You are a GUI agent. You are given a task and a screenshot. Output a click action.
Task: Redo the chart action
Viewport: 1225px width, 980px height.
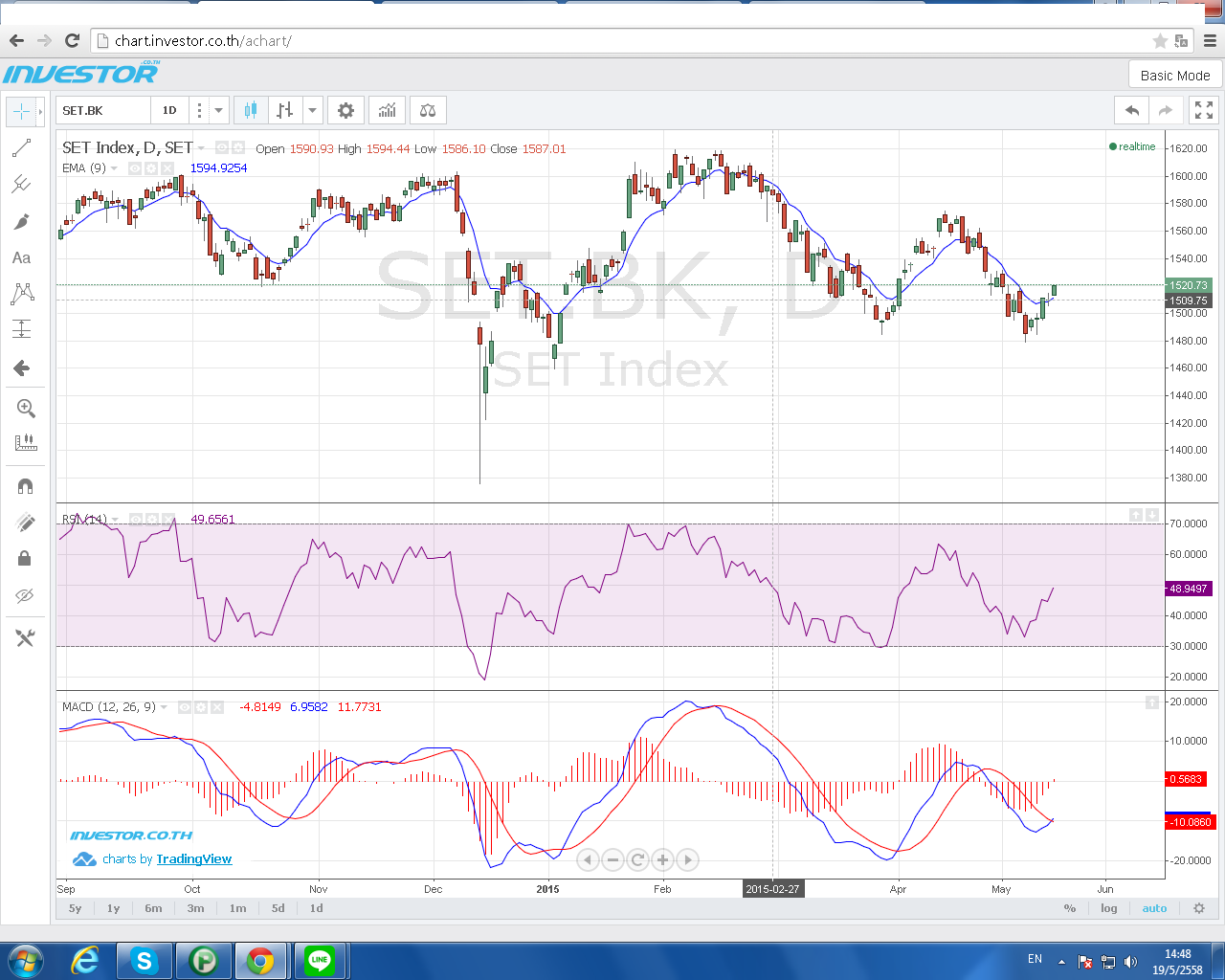pyautogui.click(x=1166, y=111)
